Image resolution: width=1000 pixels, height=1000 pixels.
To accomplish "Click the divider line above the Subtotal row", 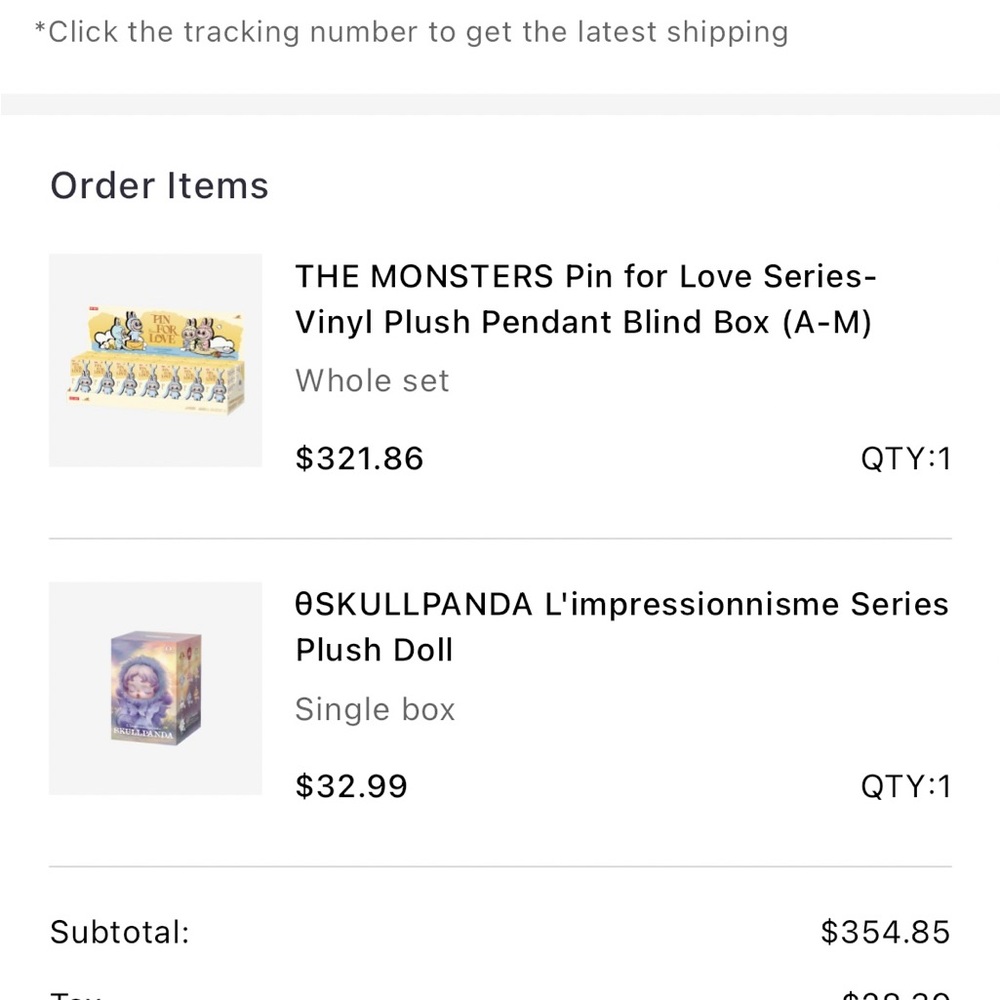I will [x=500, y=867].
